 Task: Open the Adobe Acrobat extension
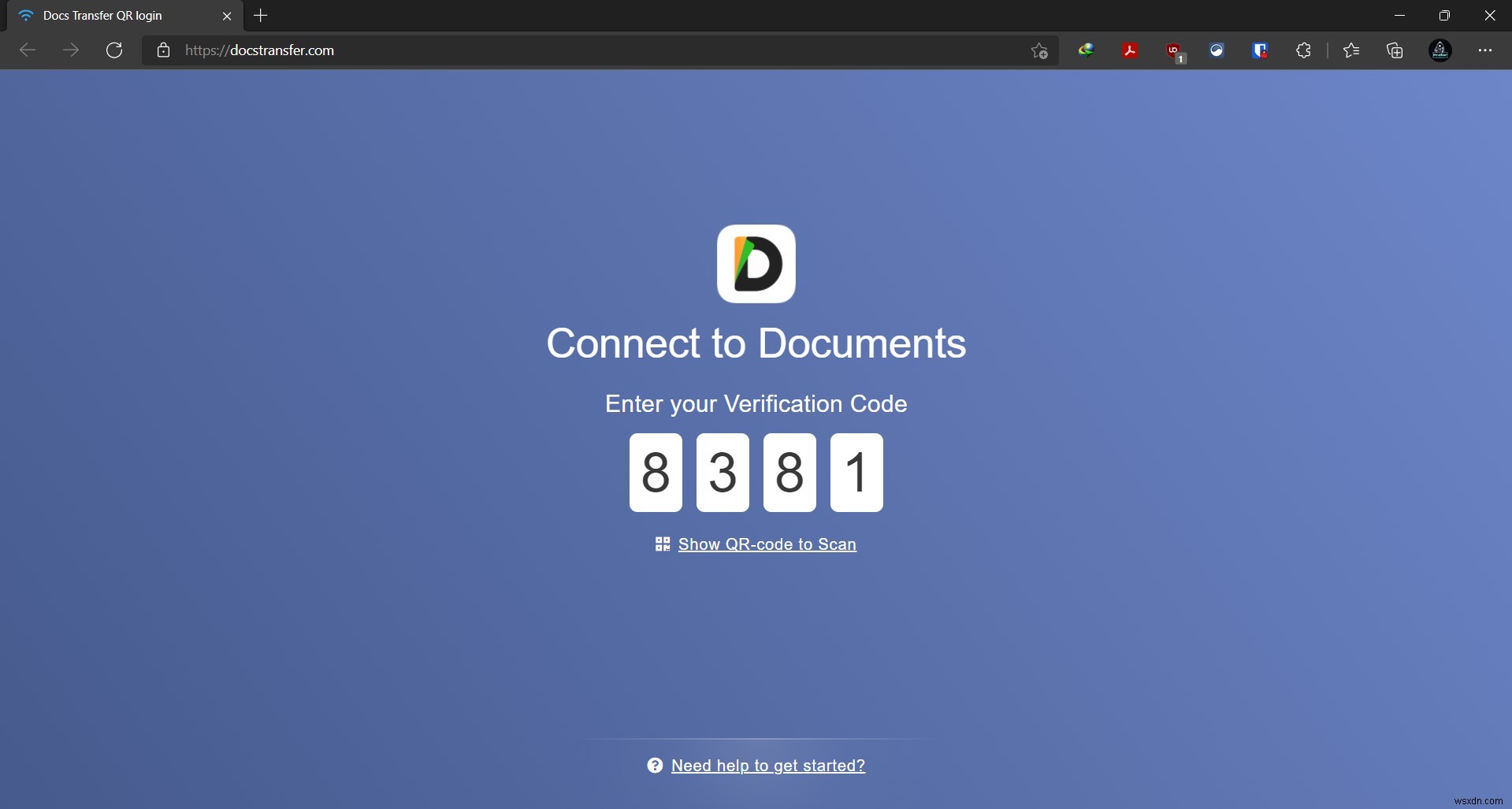1130,50
